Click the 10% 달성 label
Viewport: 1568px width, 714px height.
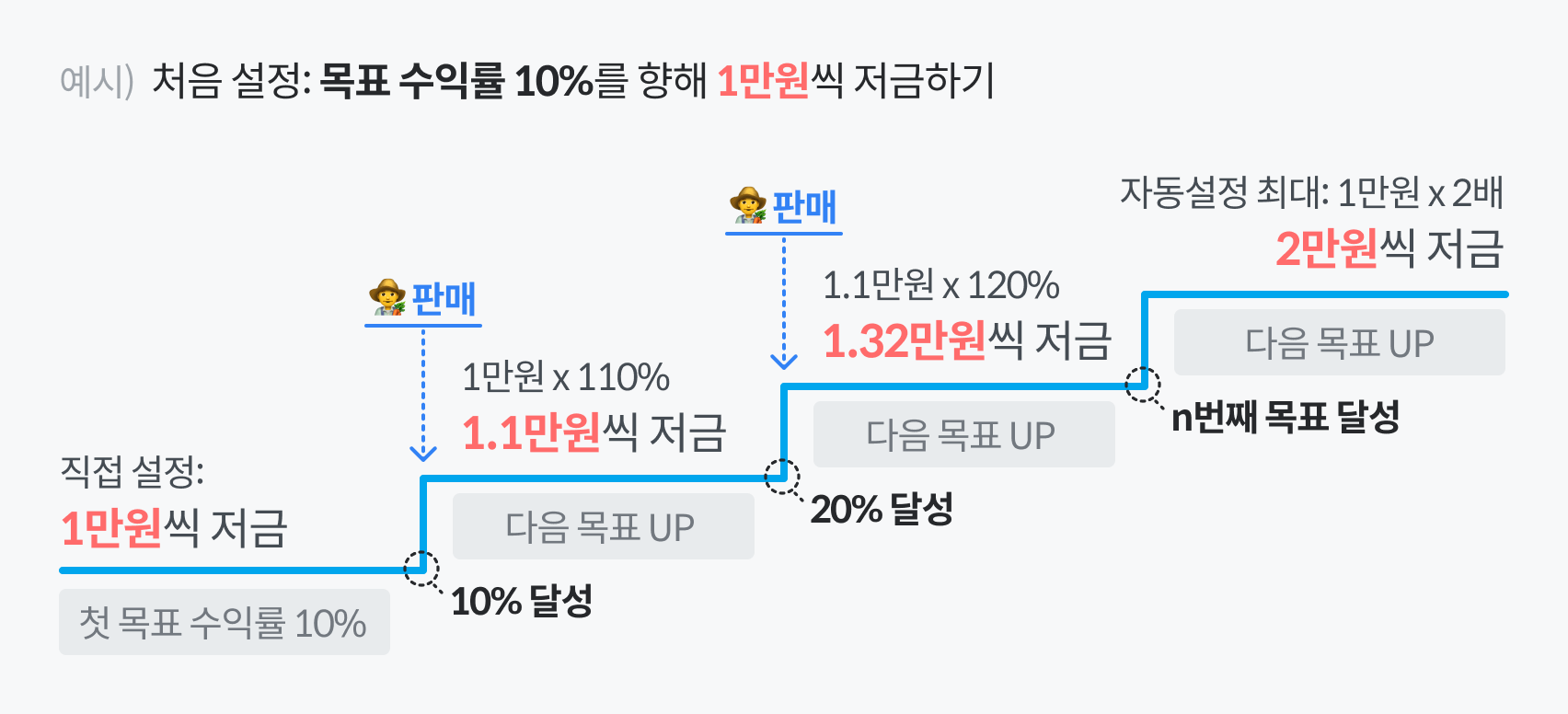click(x=522, y=602)
